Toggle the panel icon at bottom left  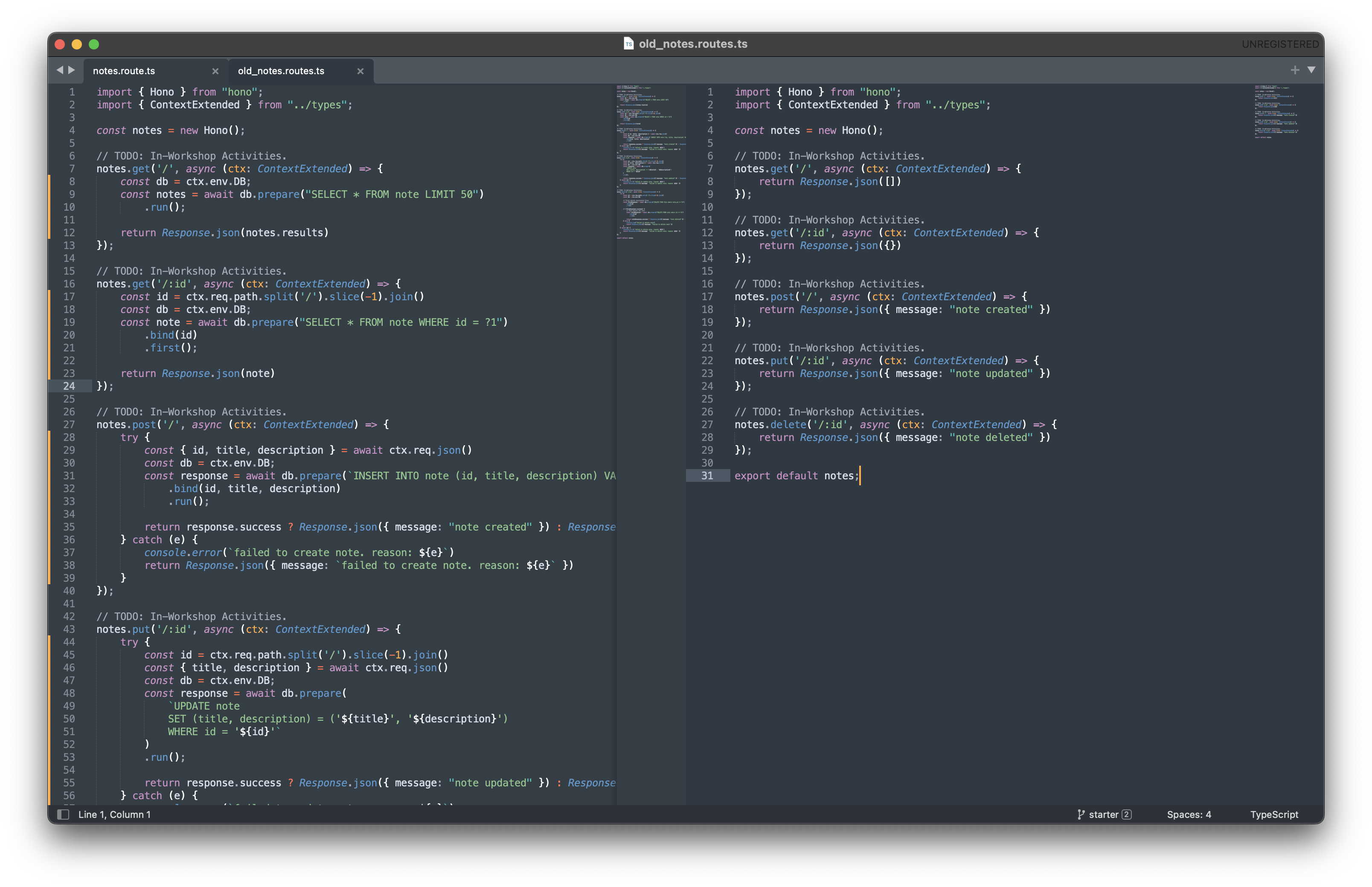click(63, 815)
